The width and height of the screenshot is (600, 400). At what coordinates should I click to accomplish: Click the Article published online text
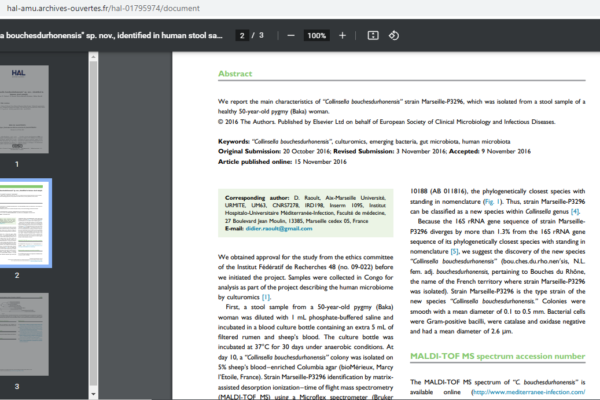tap(255, 162)
